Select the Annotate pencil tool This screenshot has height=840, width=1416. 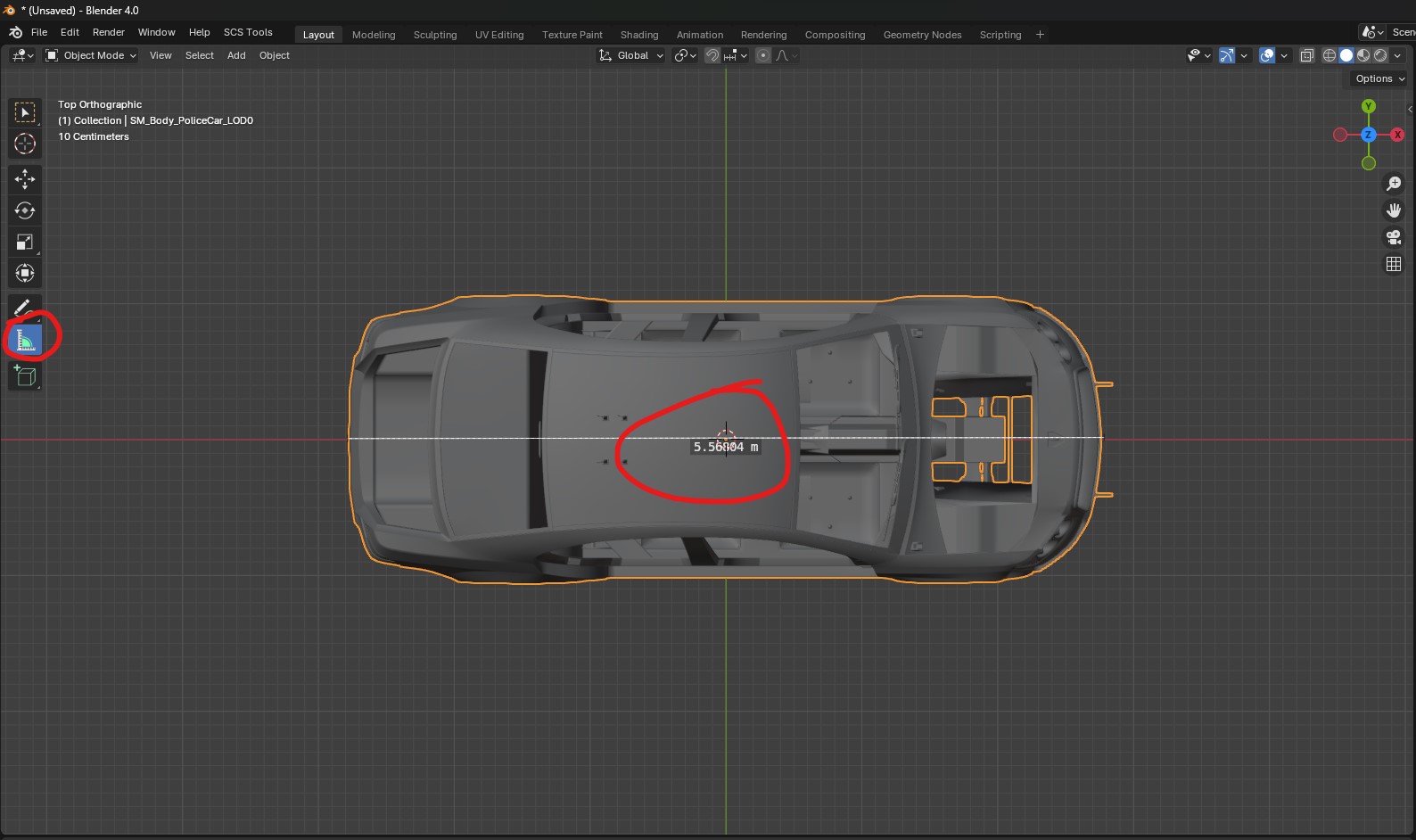point(23,308)
